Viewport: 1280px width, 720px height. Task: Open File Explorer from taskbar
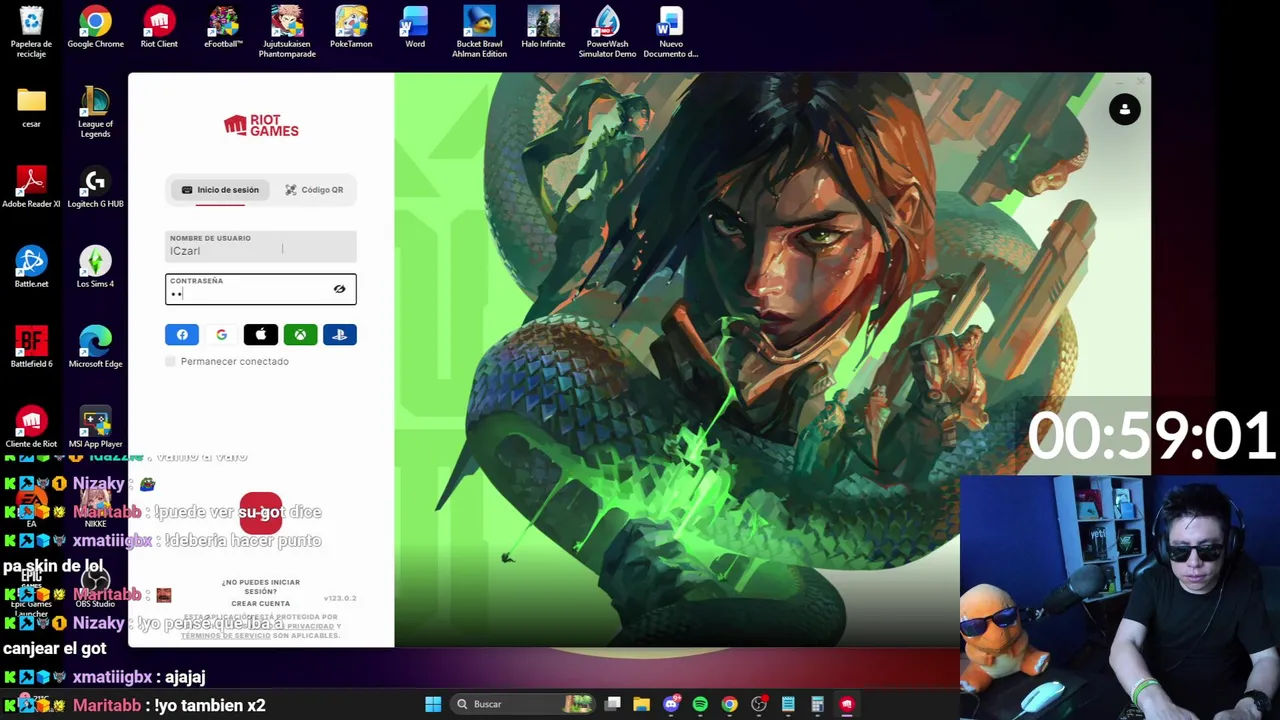point(642,704)
